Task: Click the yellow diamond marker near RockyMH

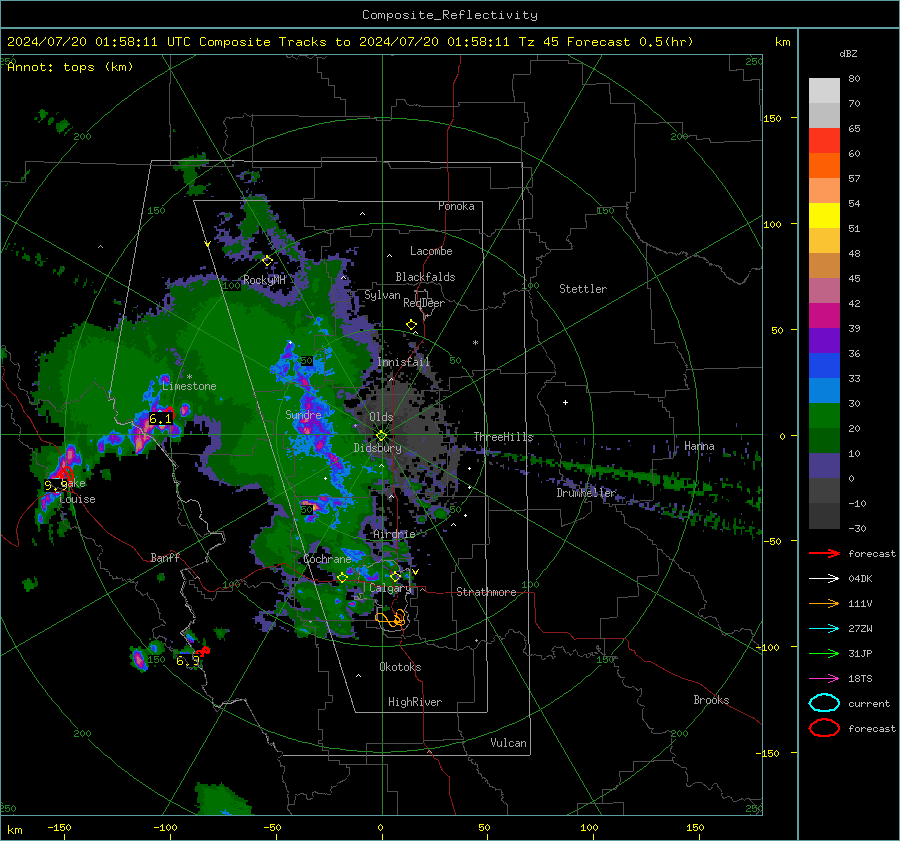Action: click(x=267, y=261)
